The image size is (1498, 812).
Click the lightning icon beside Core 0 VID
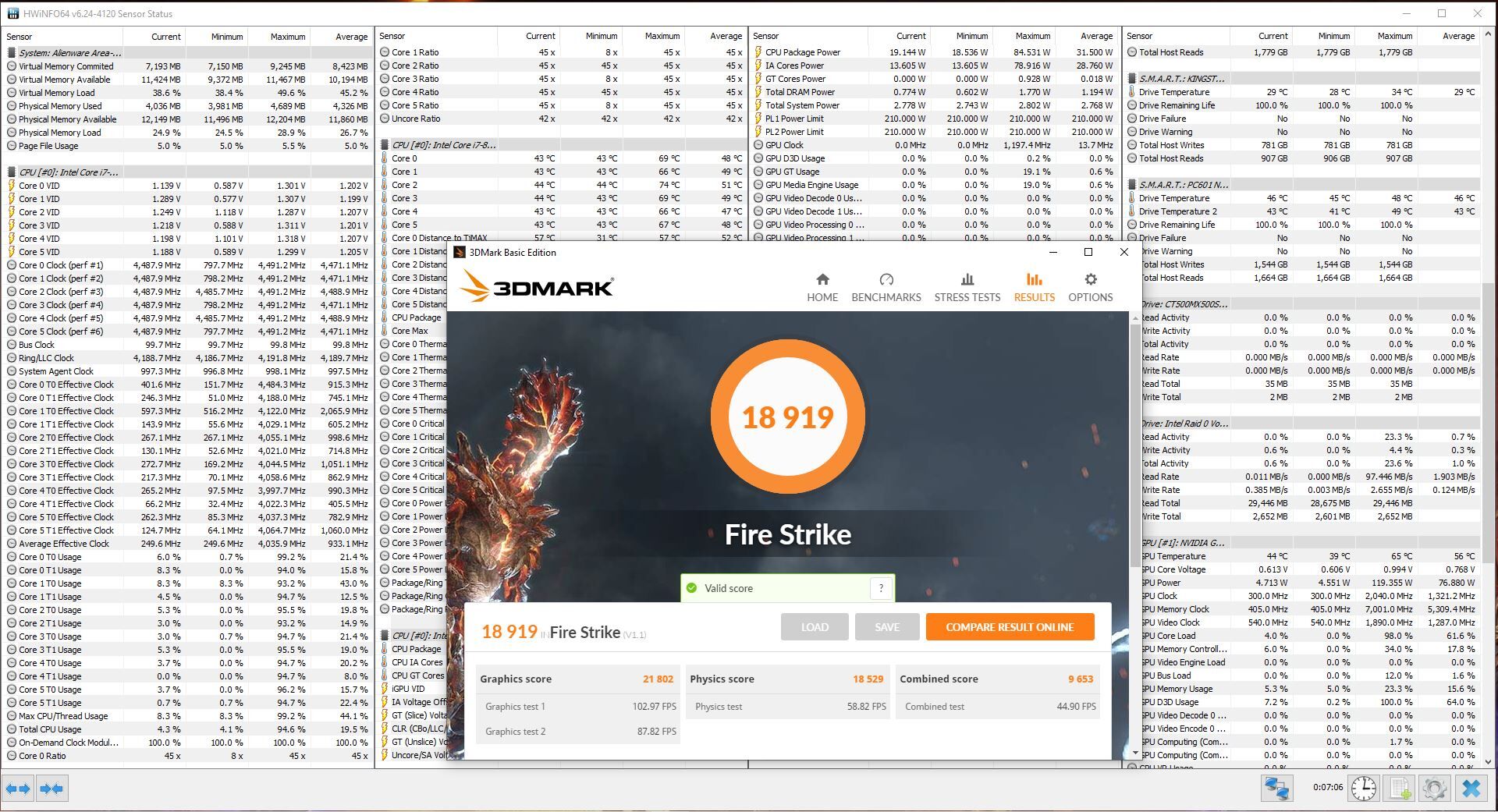coord(12,186)
